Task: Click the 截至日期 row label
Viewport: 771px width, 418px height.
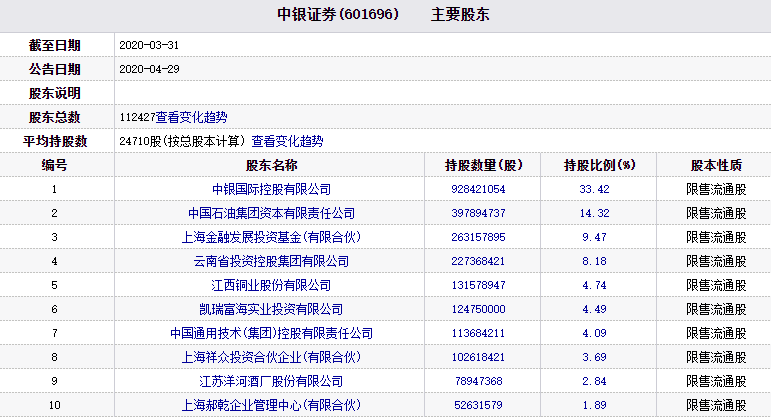Action: click(54, 45)
